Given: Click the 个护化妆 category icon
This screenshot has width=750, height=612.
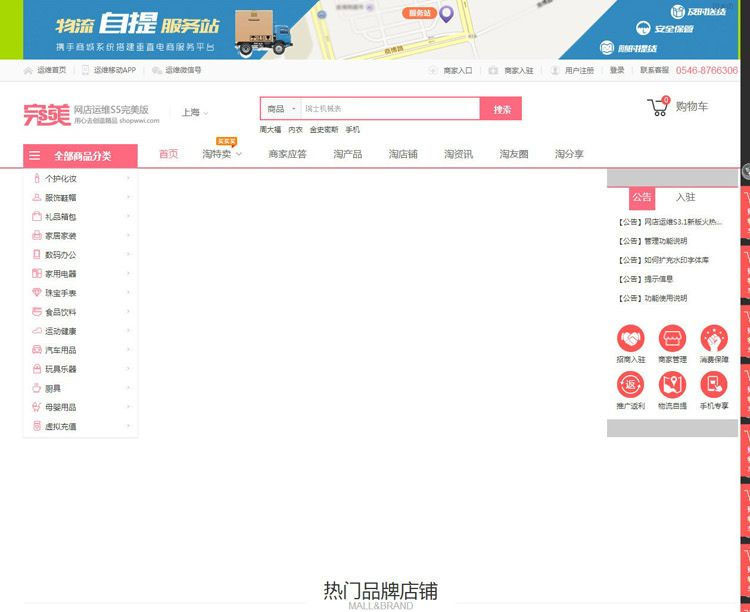Looking at the screenshot, I should (37, 178).
